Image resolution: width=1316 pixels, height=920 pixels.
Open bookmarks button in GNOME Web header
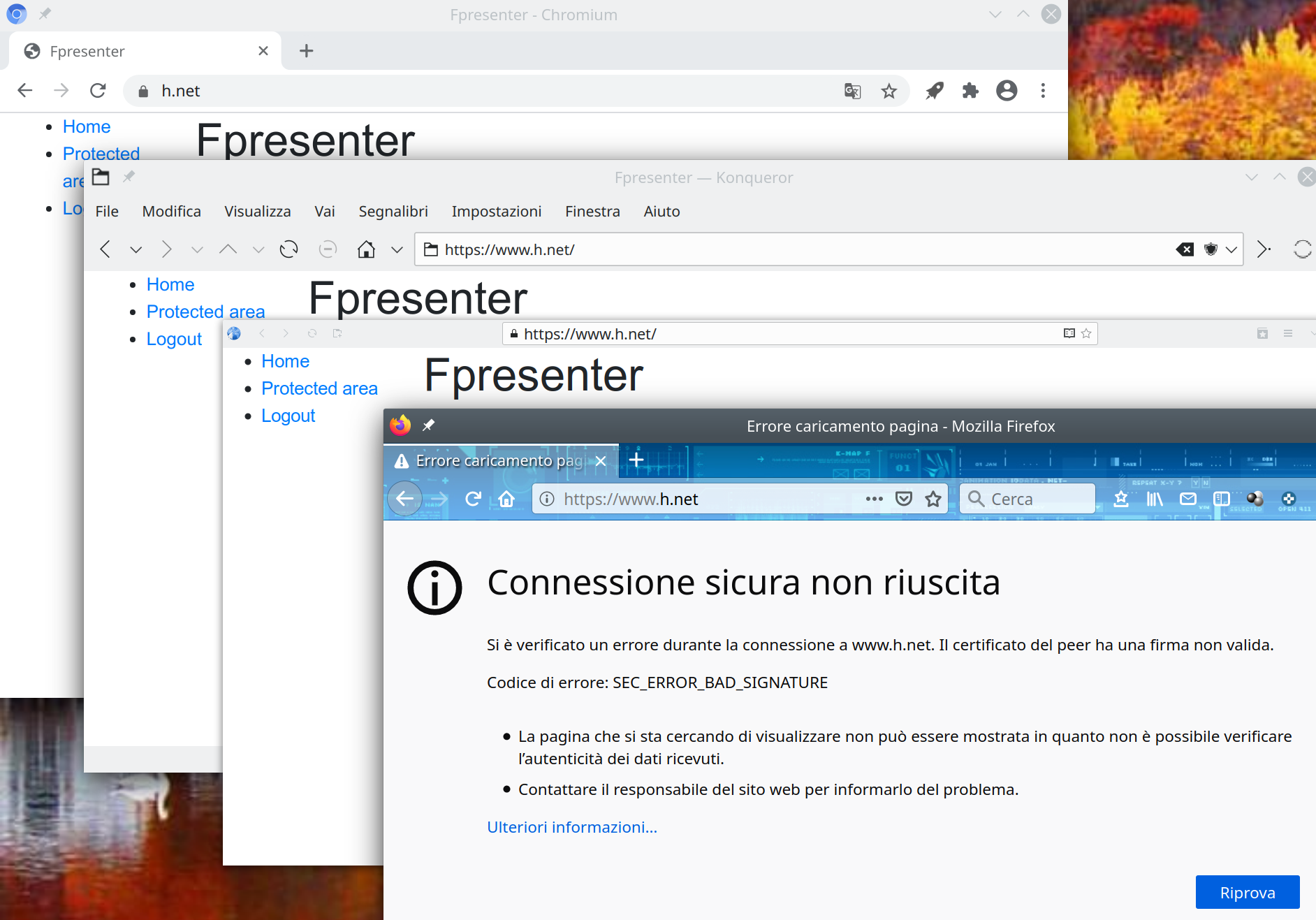[1262, 333]
